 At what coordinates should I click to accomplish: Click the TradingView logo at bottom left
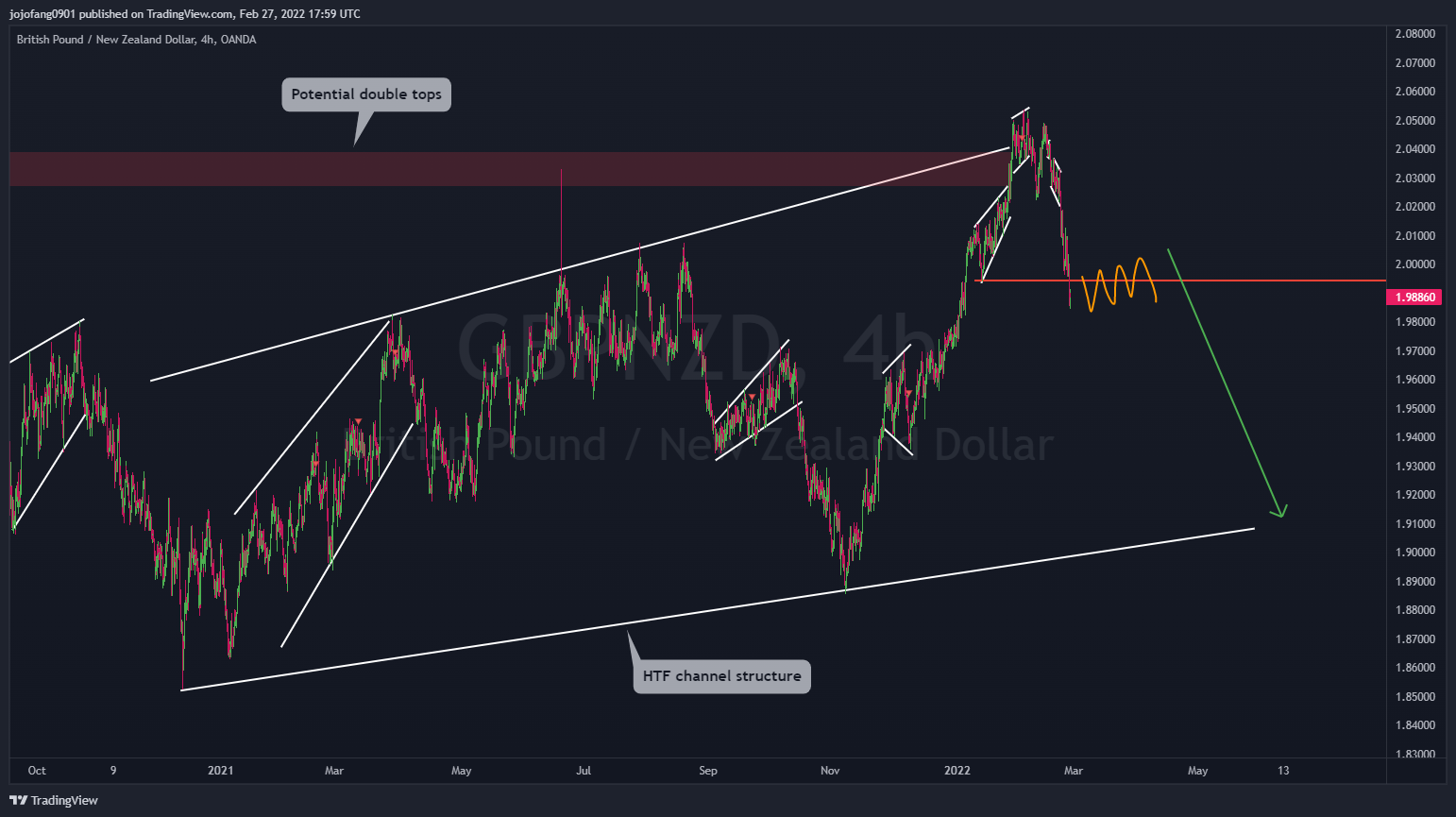pyautogui.click(x=54, y=800)
